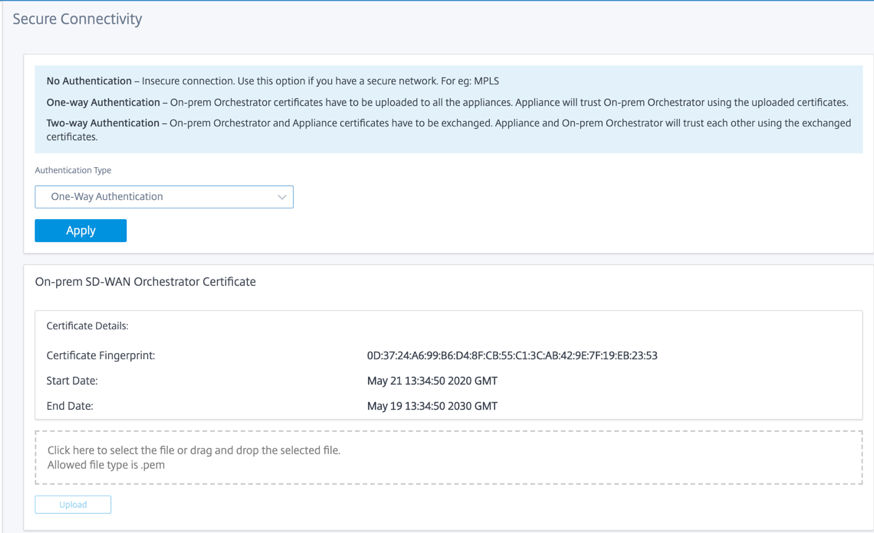874x533 pixels.
Task: Click the Start Date label
Action: tap(72, 381)
